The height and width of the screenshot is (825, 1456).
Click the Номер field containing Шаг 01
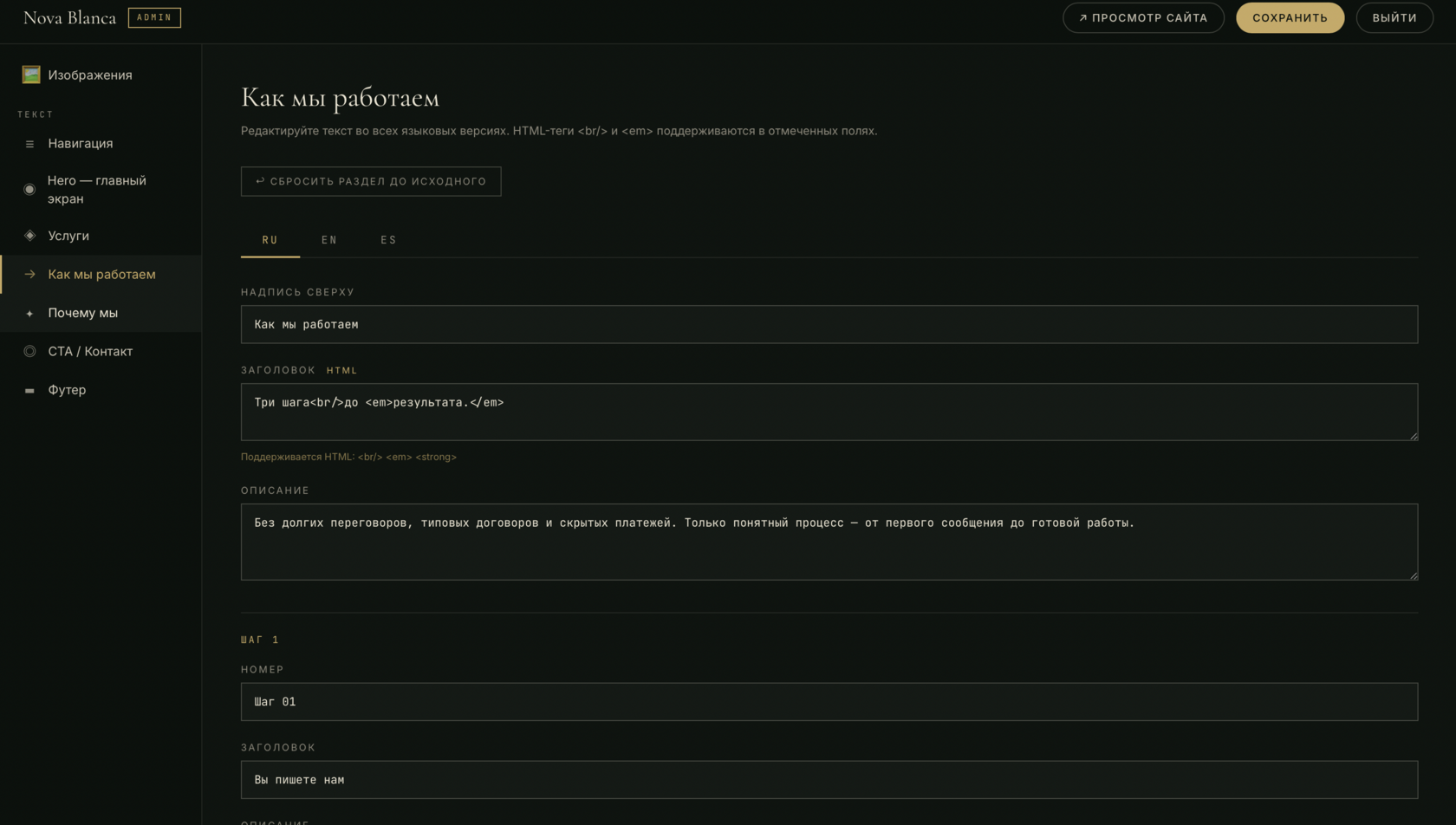(829, 702)
